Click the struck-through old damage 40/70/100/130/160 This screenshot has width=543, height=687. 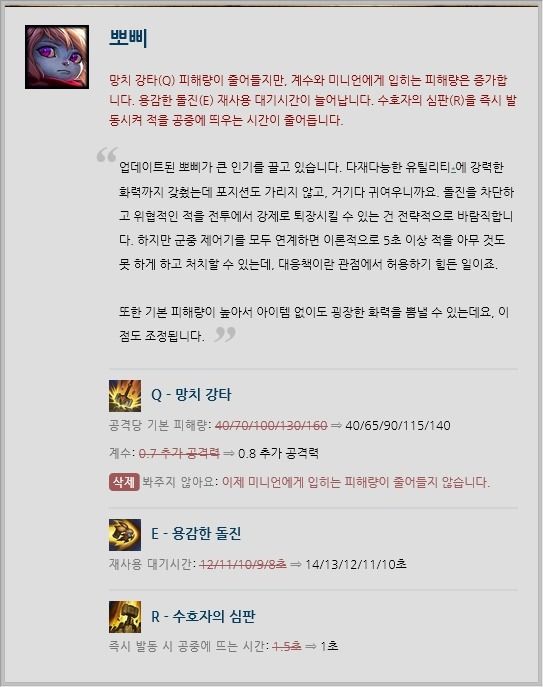pyautogui.click(x=271, y=425)
